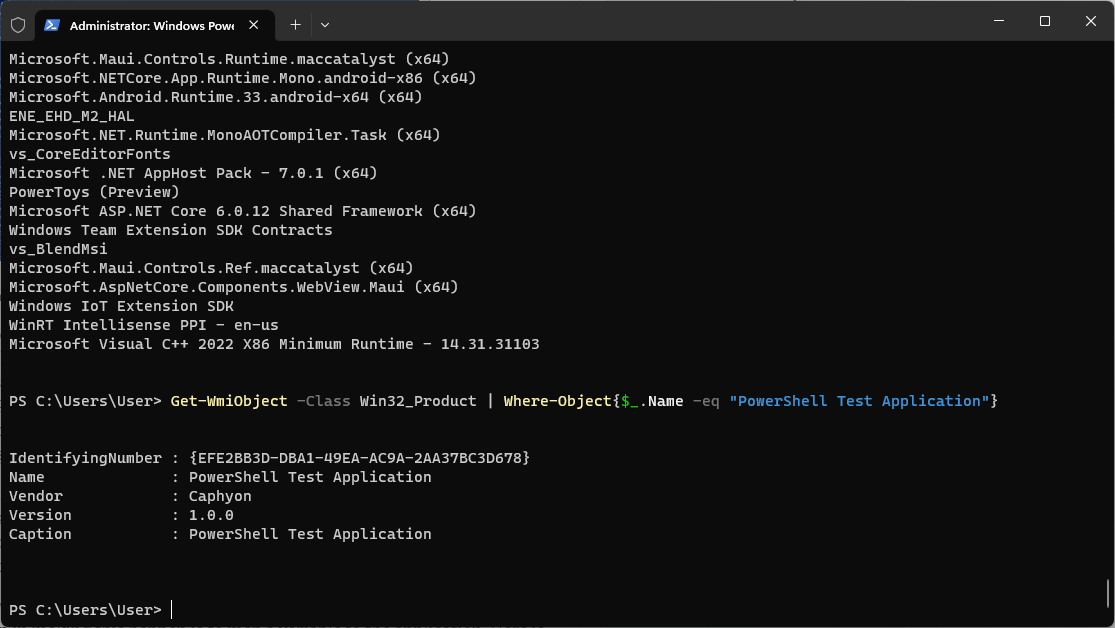The width and height of the screenshot is (1115, 628).
Task: Click the ENE_EHD_M2_HAL line
Action: coord(71,116)
